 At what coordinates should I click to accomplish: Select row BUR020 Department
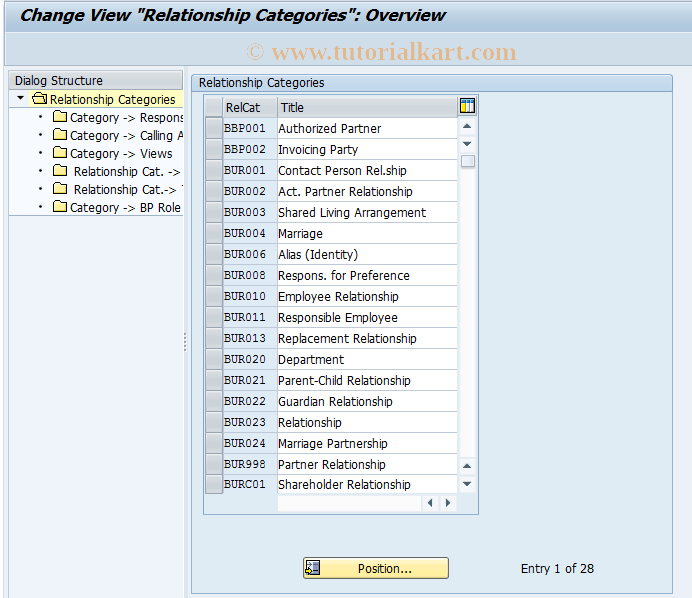tap(214, 359)
